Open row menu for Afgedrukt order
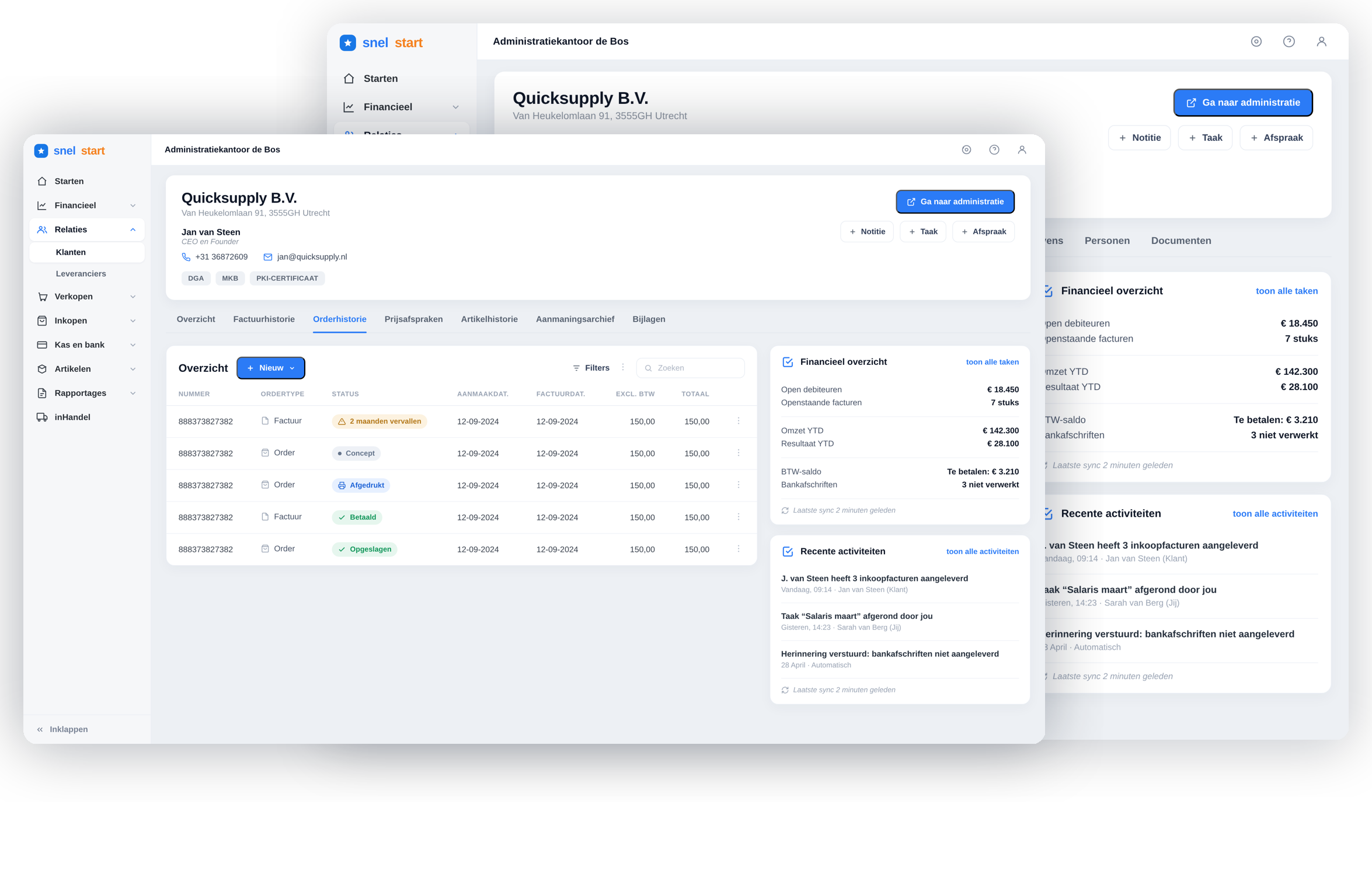1372x874 pixels. 739,485
